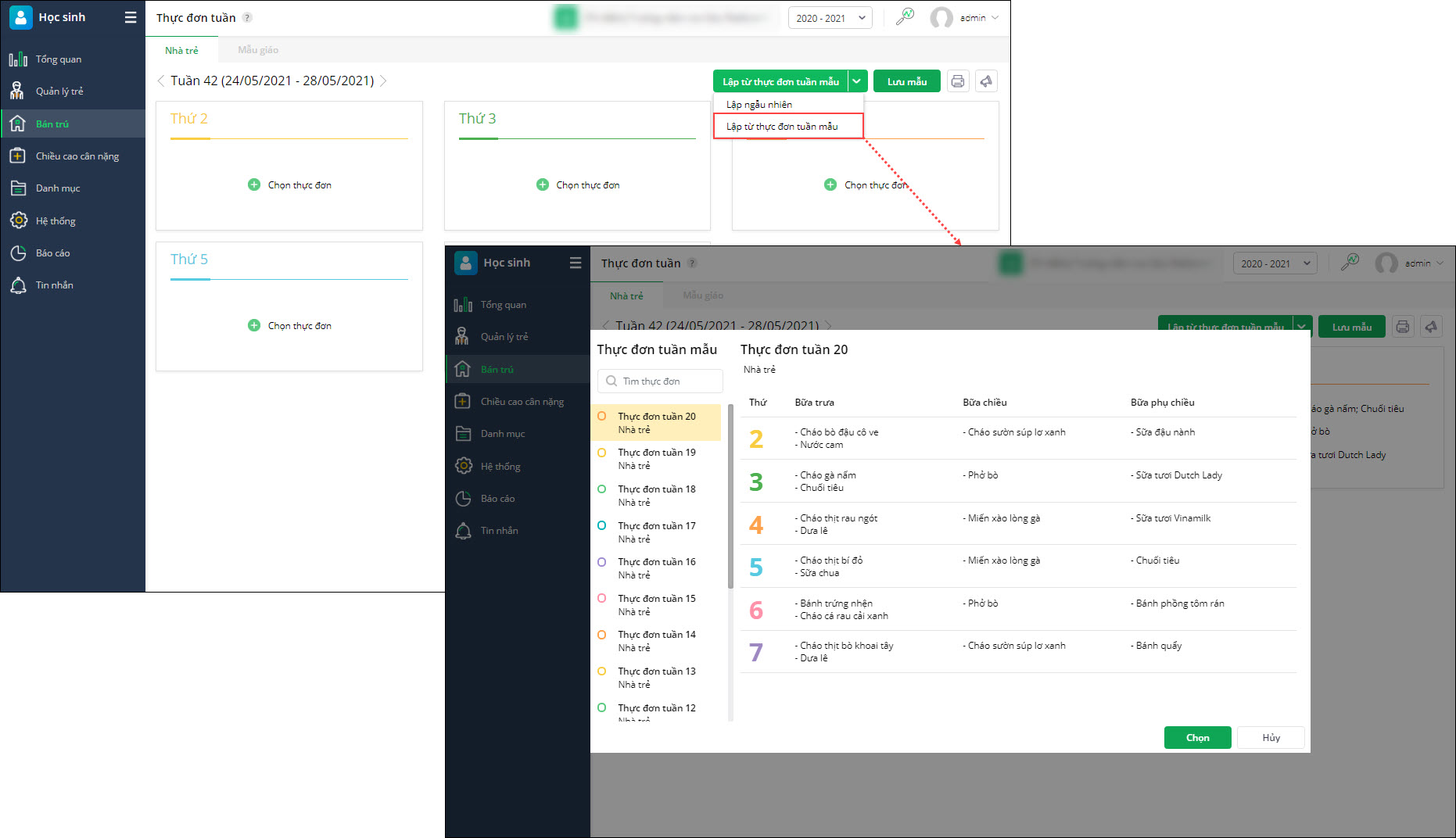The width and height of the screenshot is (1456, 838).
Task: Expand the admin menu in the front window header
Action: 1440,263
